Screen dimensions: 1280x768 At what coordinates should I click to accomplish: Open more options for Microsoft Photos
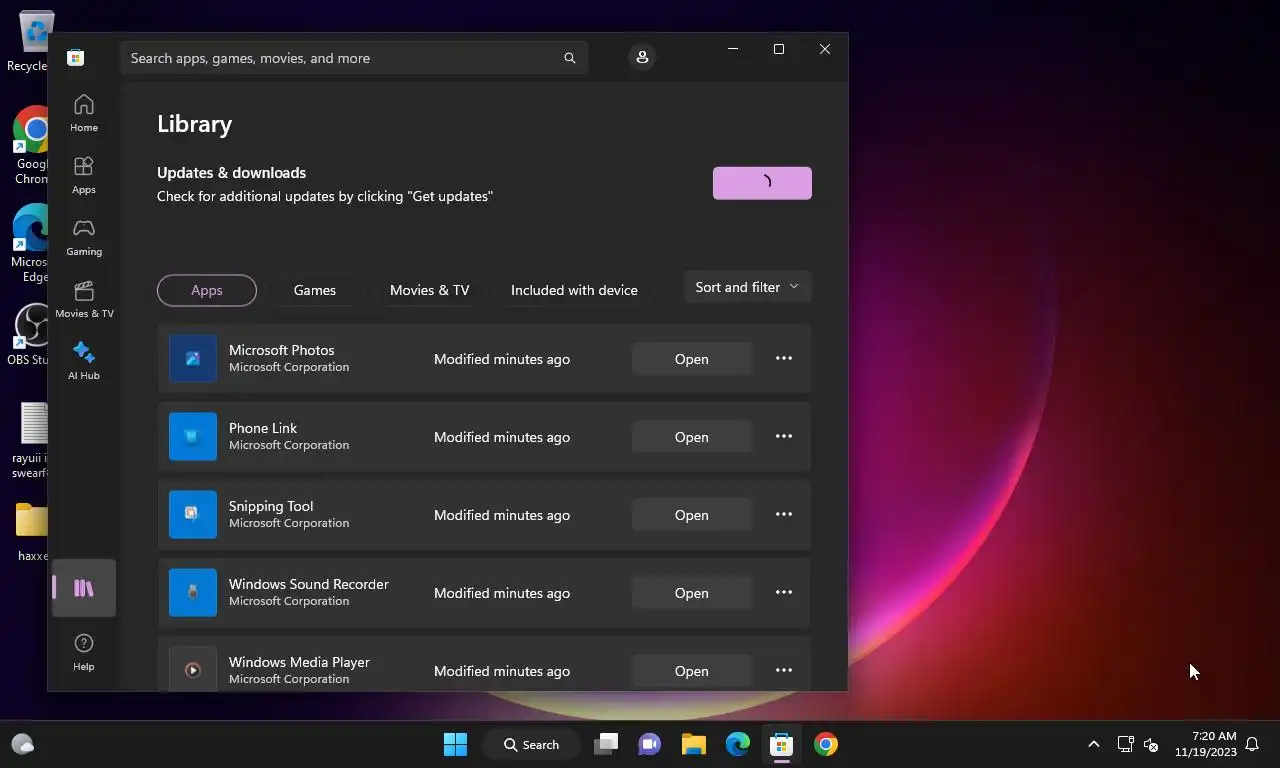784,359
